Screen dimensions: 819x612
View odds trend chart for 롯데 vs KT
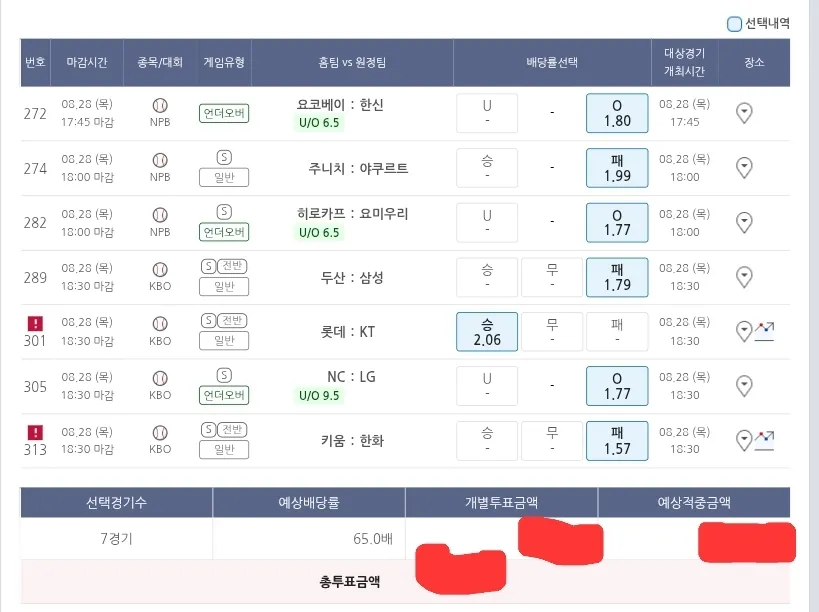766,331
